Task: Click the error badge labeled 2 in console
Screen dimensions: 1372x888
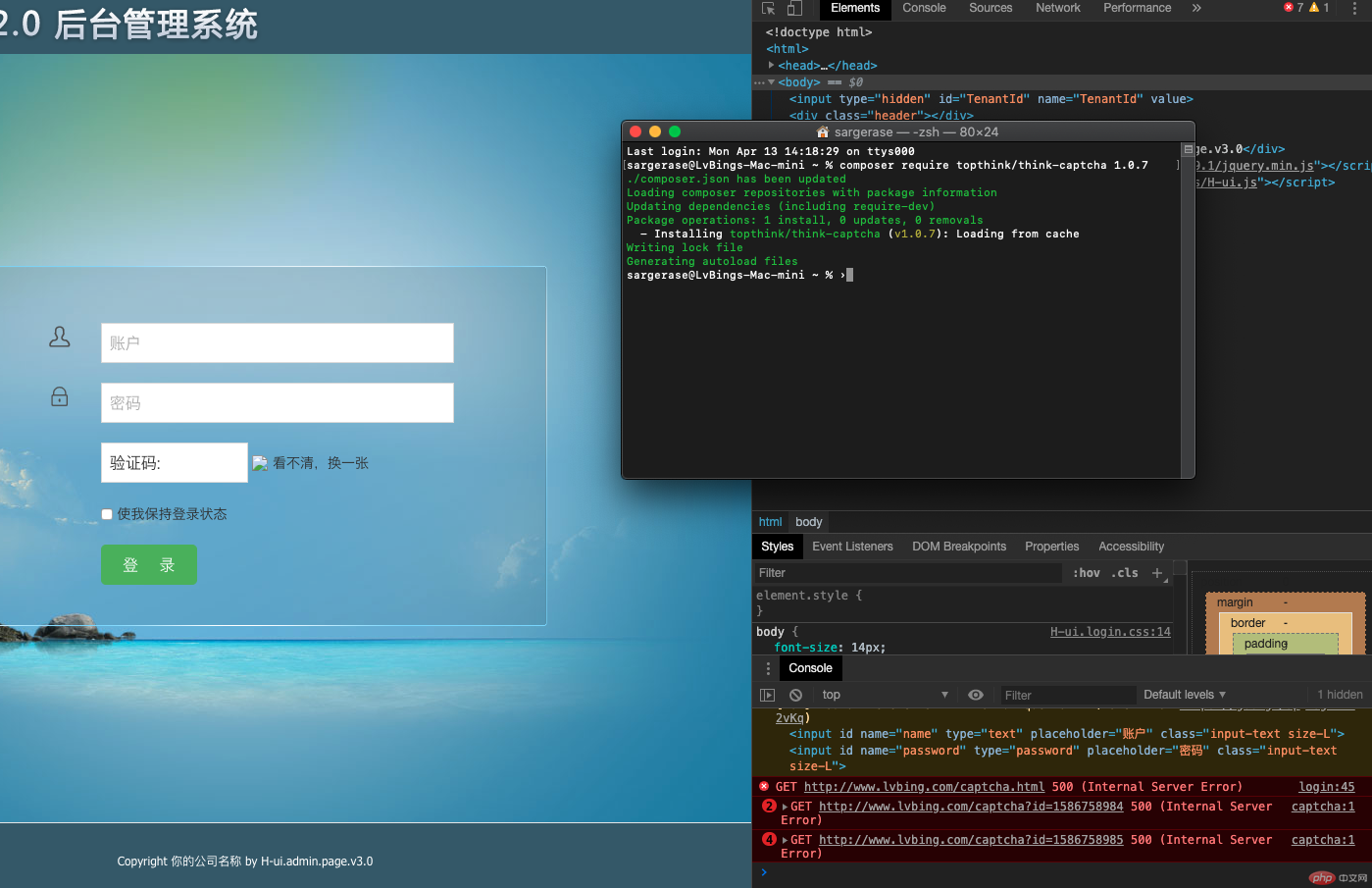Action: [x=770, y=806]
